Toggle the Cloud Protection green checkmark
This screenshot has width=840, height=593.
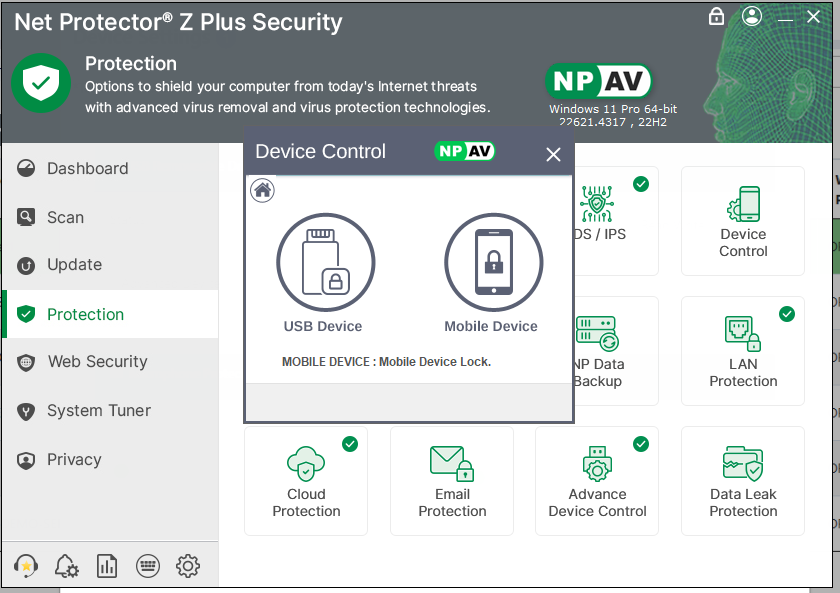click(x=350, y=444)
